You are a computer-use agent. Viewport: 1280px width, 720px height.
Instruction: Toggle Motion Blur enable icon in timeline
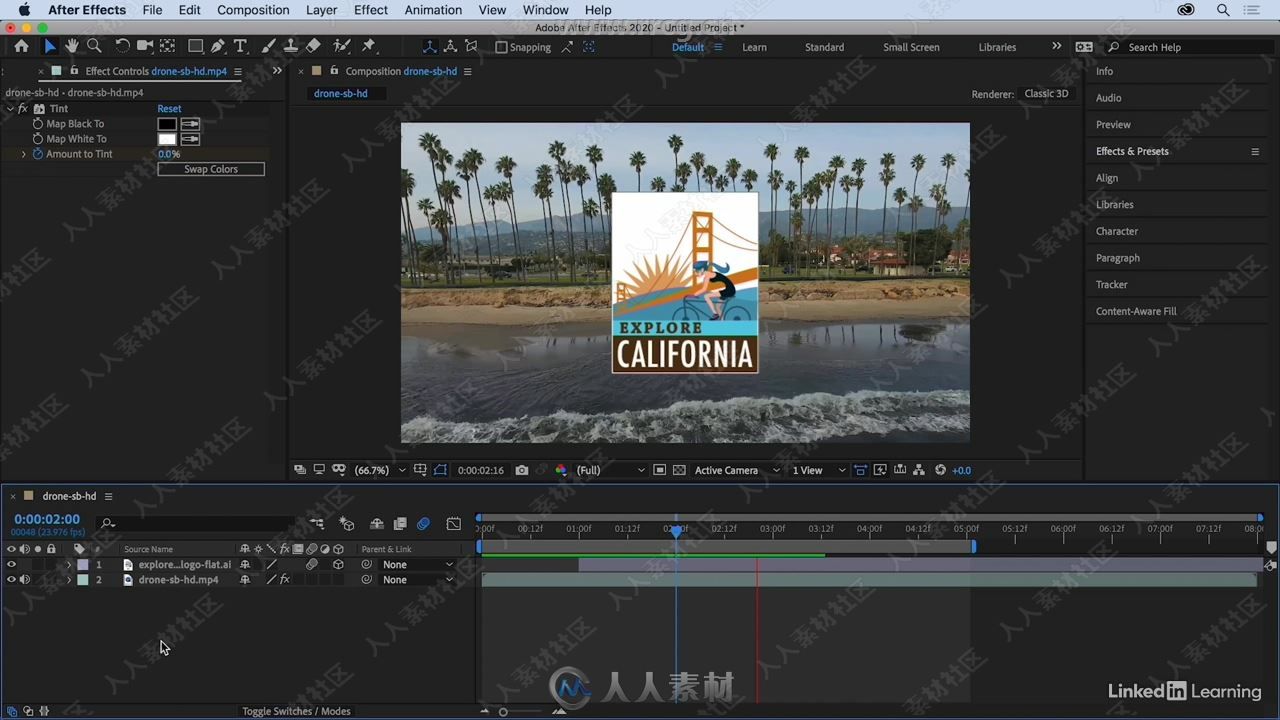click(x=423, y=524)
